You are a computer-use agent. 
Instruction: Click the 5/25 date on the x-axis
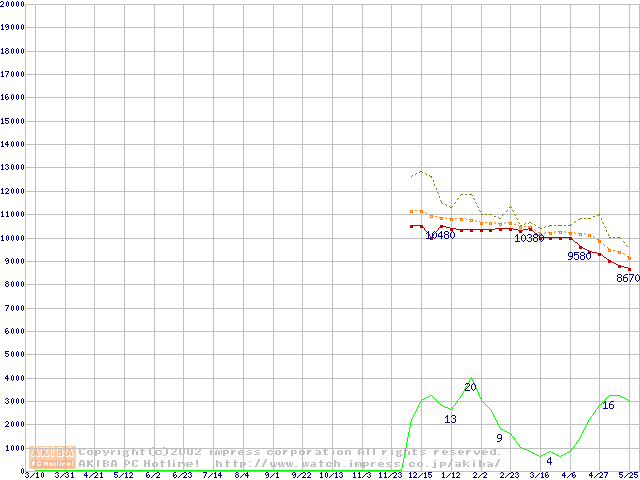point(627,475)
